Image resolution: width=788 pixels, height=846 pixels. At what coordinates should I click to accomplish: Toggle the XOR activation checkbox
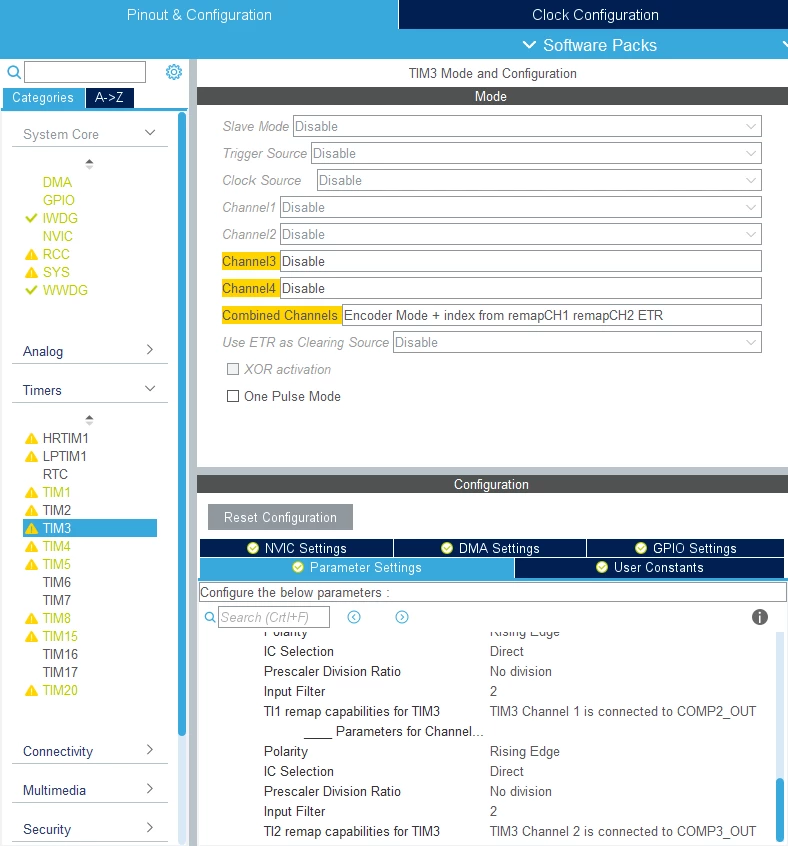click(233, 369)
